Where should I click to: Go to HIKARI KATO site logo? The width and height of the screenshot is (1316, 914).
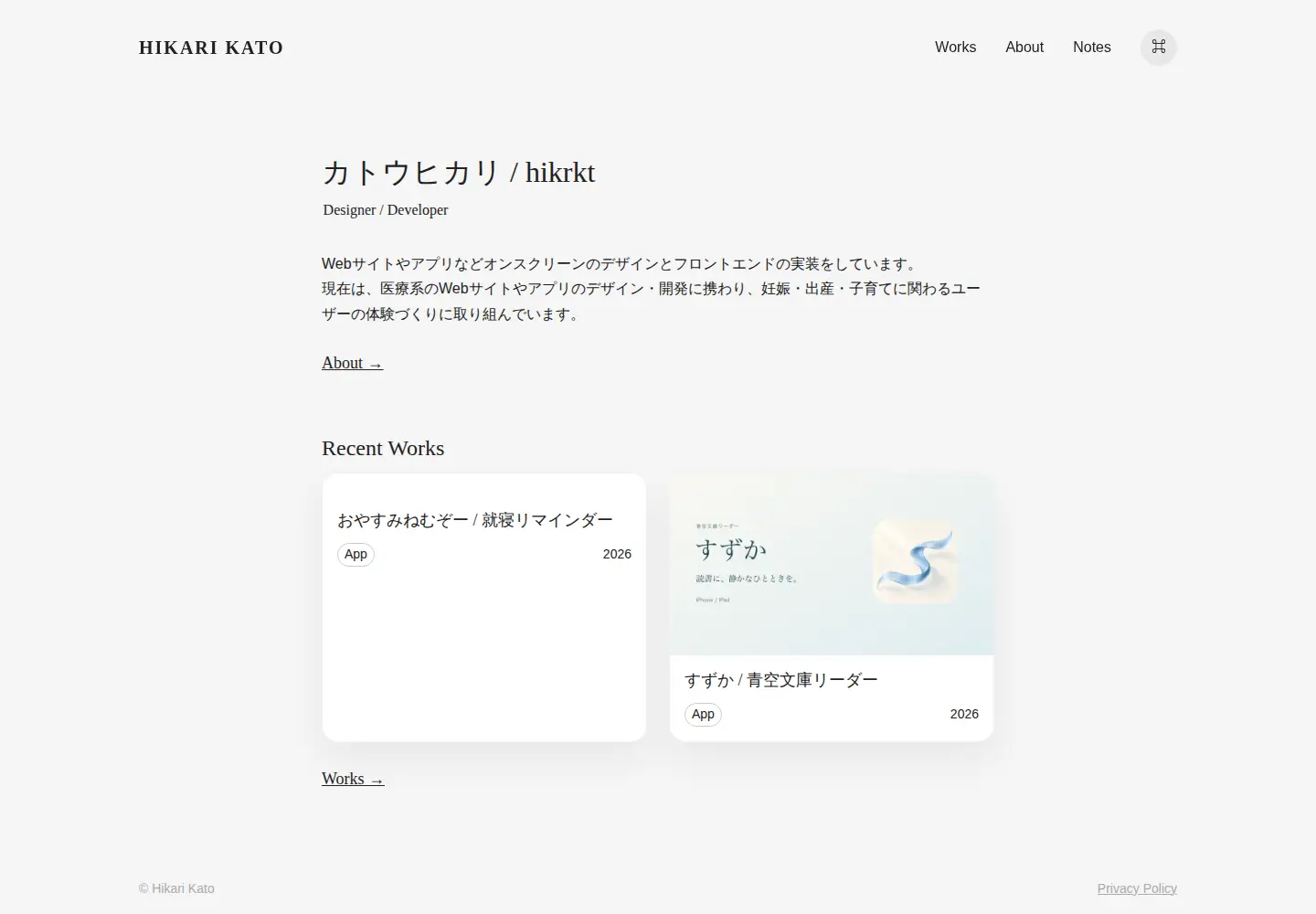[x=211, y=48]
